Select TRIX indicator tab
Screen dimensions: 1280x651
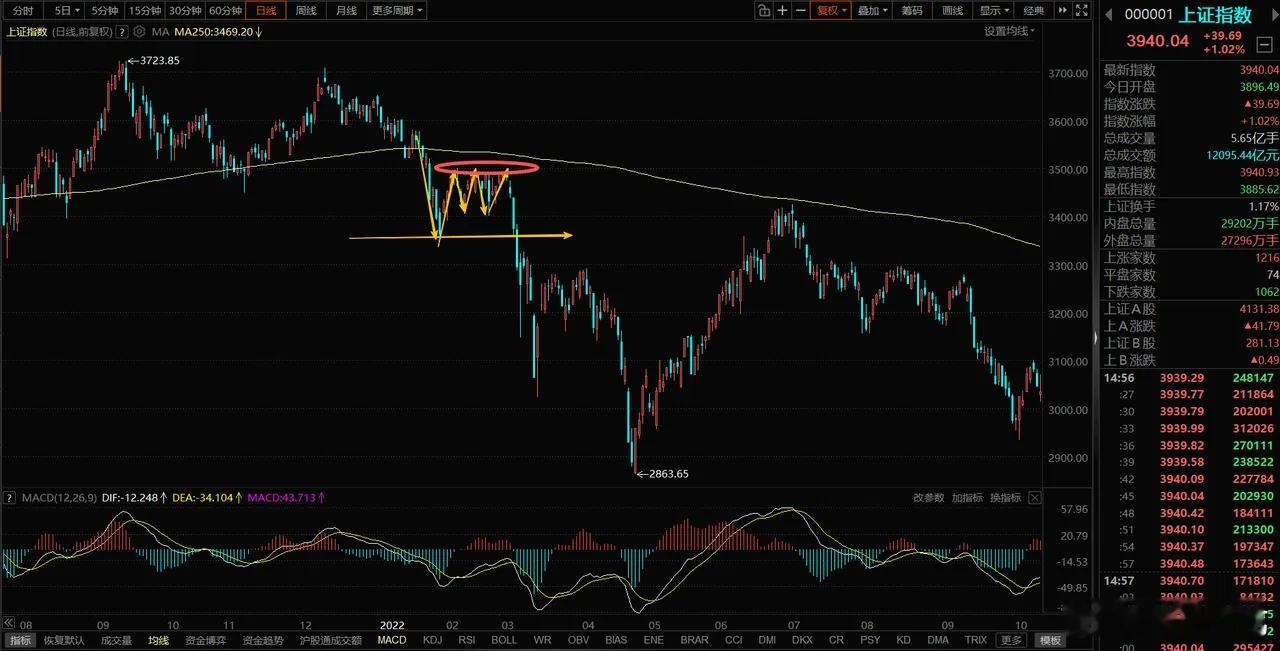(975, 640)
